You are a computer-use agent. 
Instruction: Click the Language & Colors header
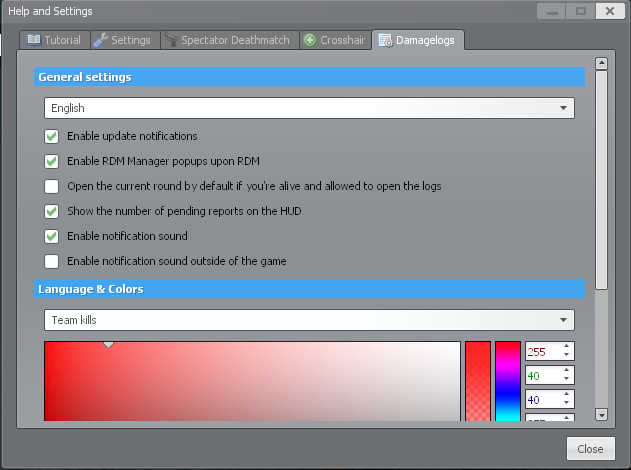point(309,289)
